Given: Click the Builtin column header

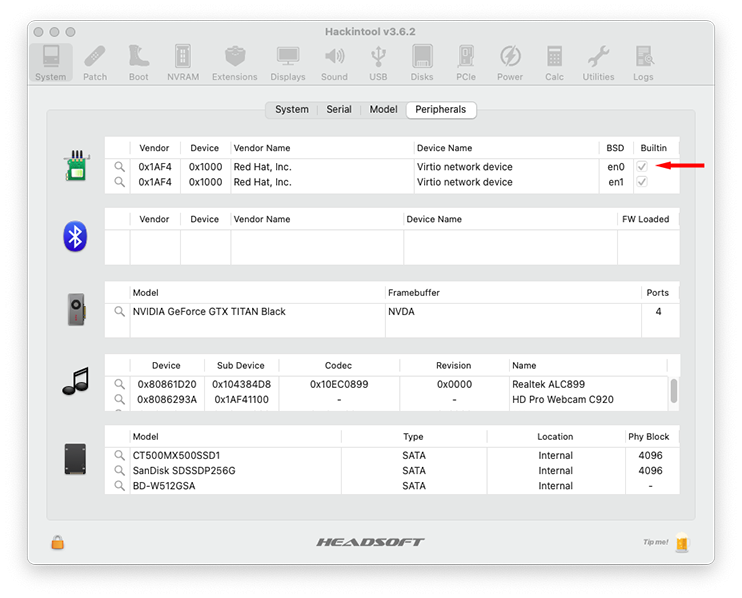Looking at the screenshot, I should [654, 148].
